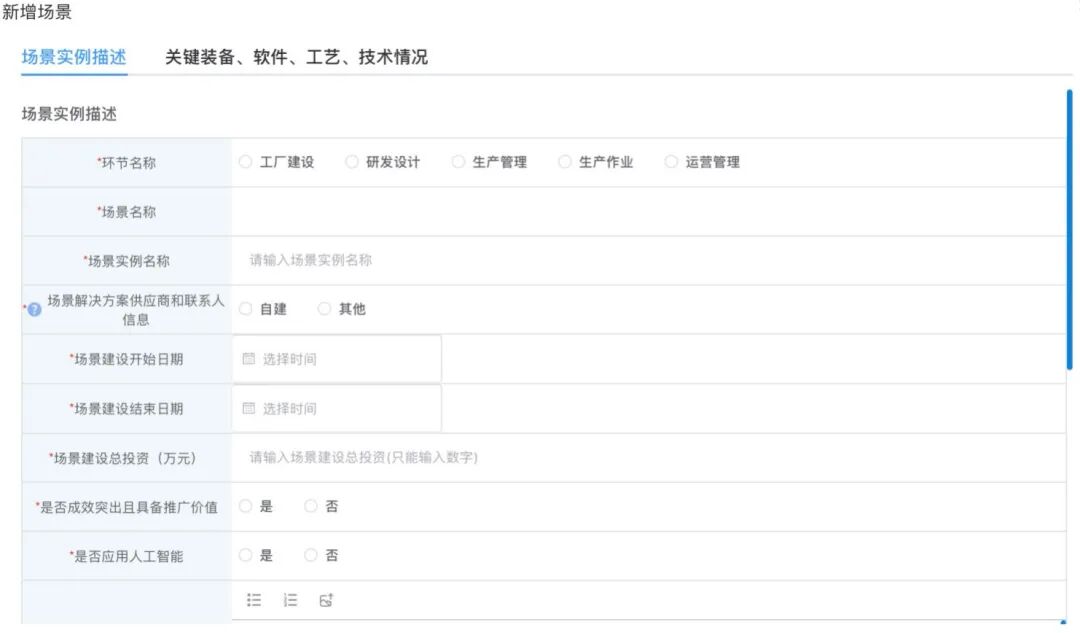
Task: Focus the 场景建设总投资 input field
Action: pos(649,457)
